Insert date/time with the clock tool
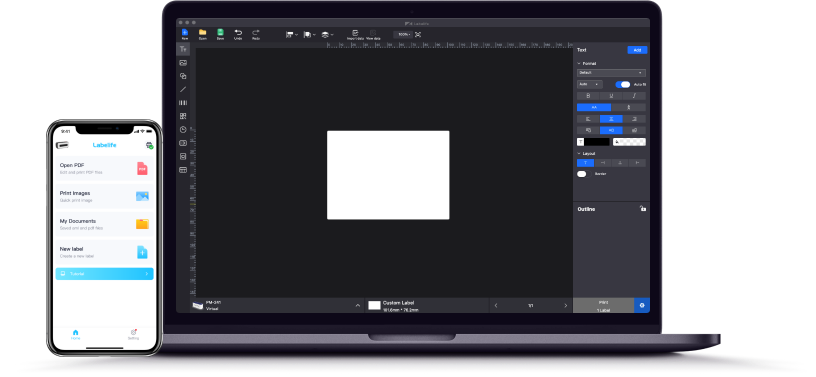 click(x=183, y=130)
